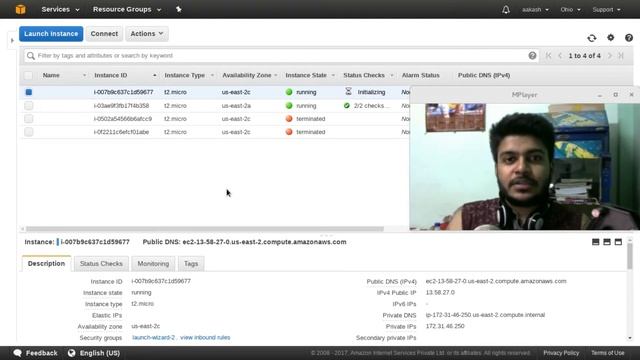Open the AWS console home cube icon

click(x=20, y=9)
